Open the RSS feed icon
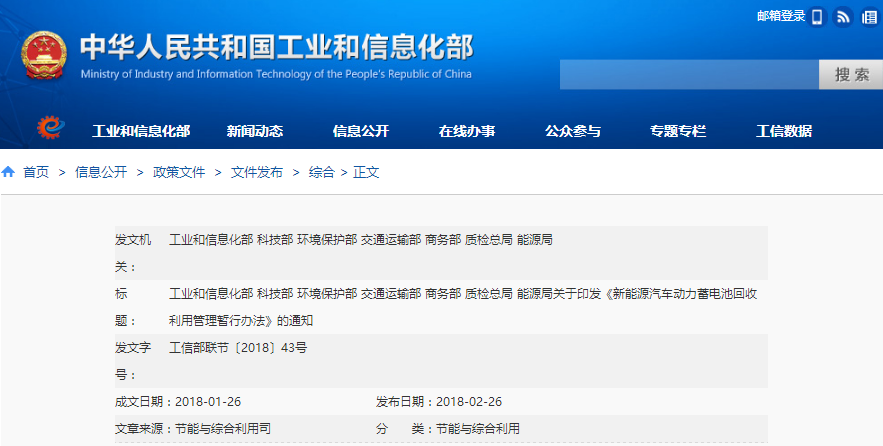Image resolution: width=883 pixels, height=446 pixels. click(843, 16)
